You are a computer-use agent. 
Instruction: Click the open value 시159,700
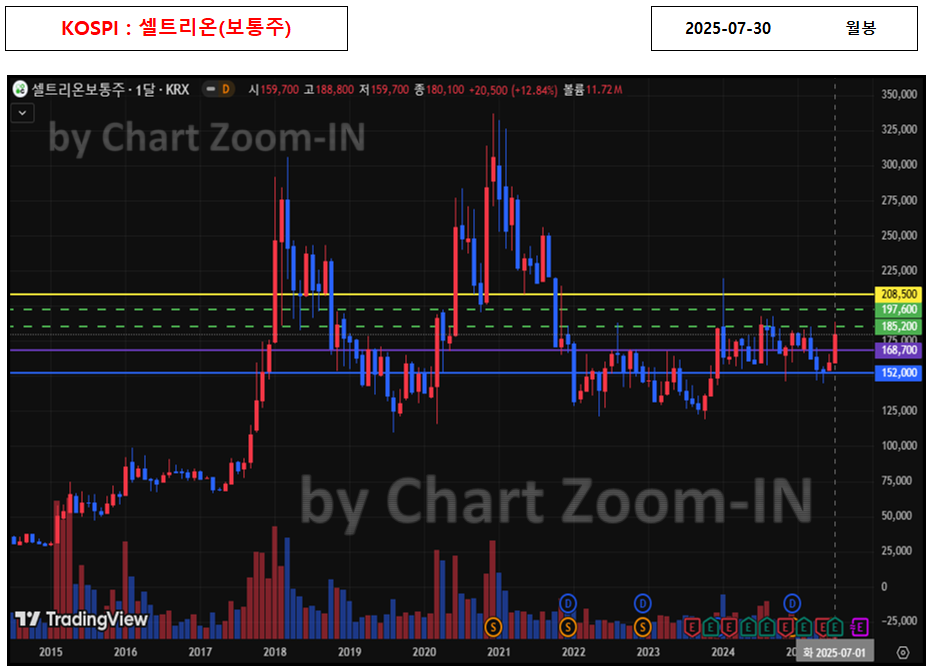coord(274,90)
